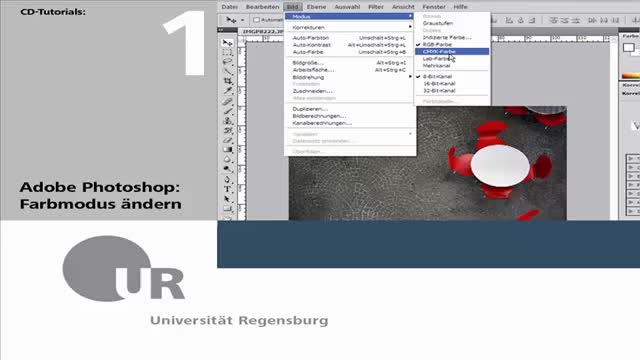Pick a color from the Farbe spectrum ramp

coord(631,76)
